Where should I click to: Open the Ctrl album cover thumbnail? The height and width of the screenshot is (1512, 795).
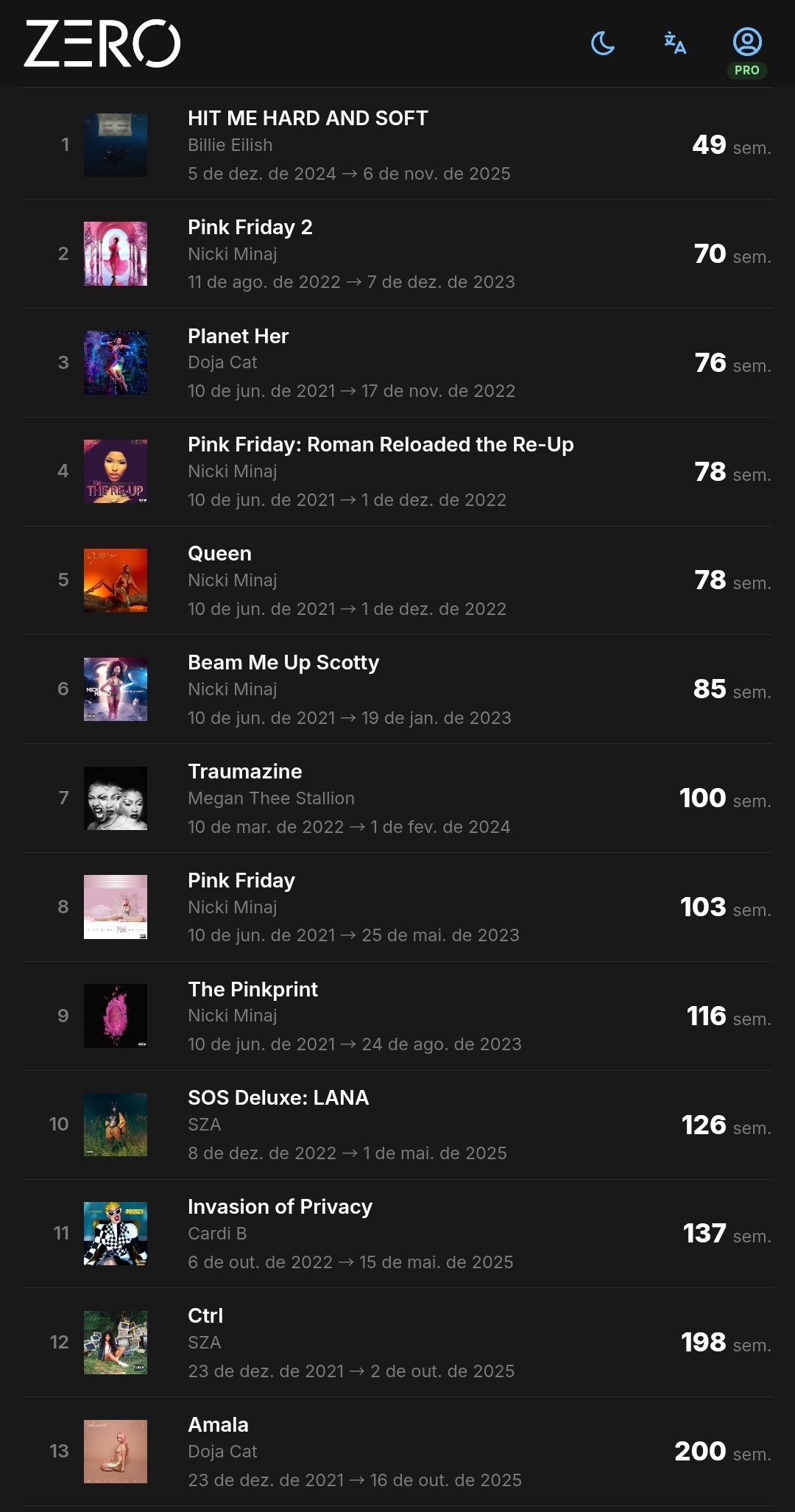tap(116, 1343)
